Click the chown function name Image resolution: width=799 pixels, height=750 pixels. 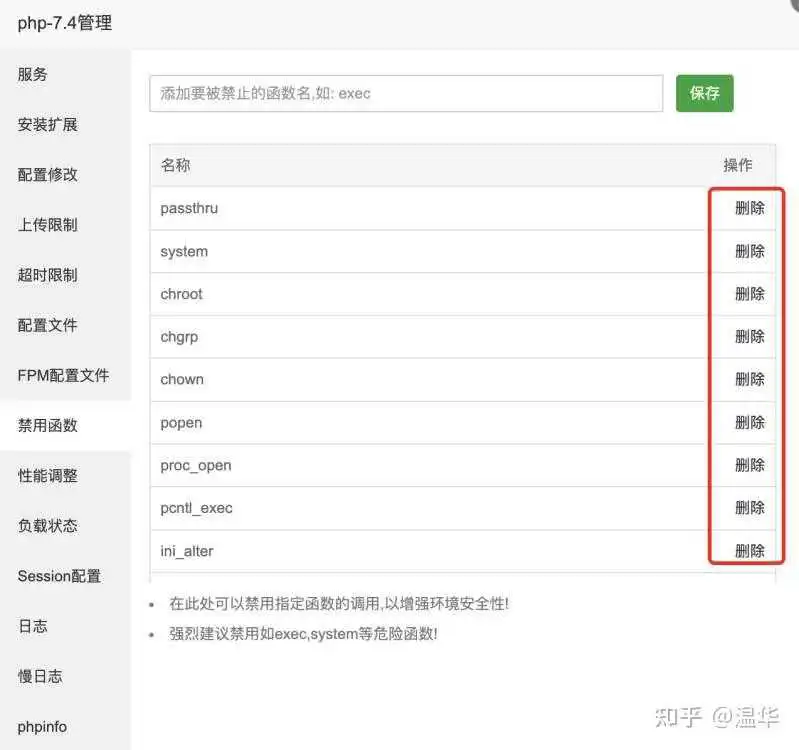182,380
